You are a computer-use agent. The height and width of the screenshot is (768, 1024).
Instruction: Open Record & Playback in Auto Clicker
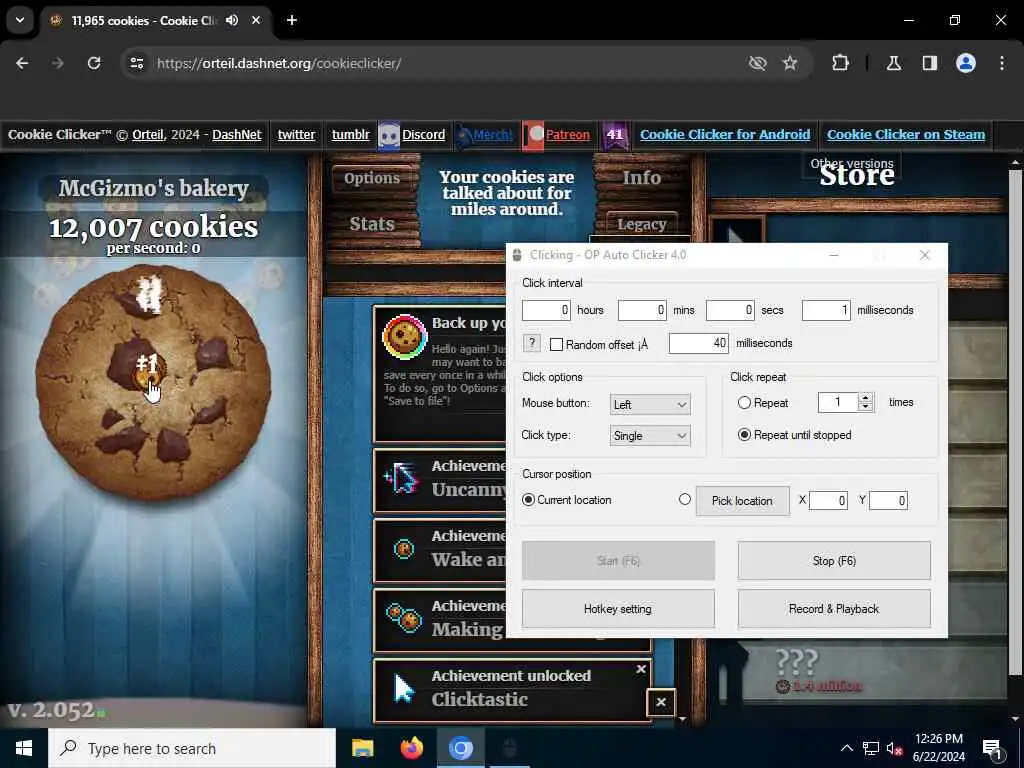(x=834, y=609)
